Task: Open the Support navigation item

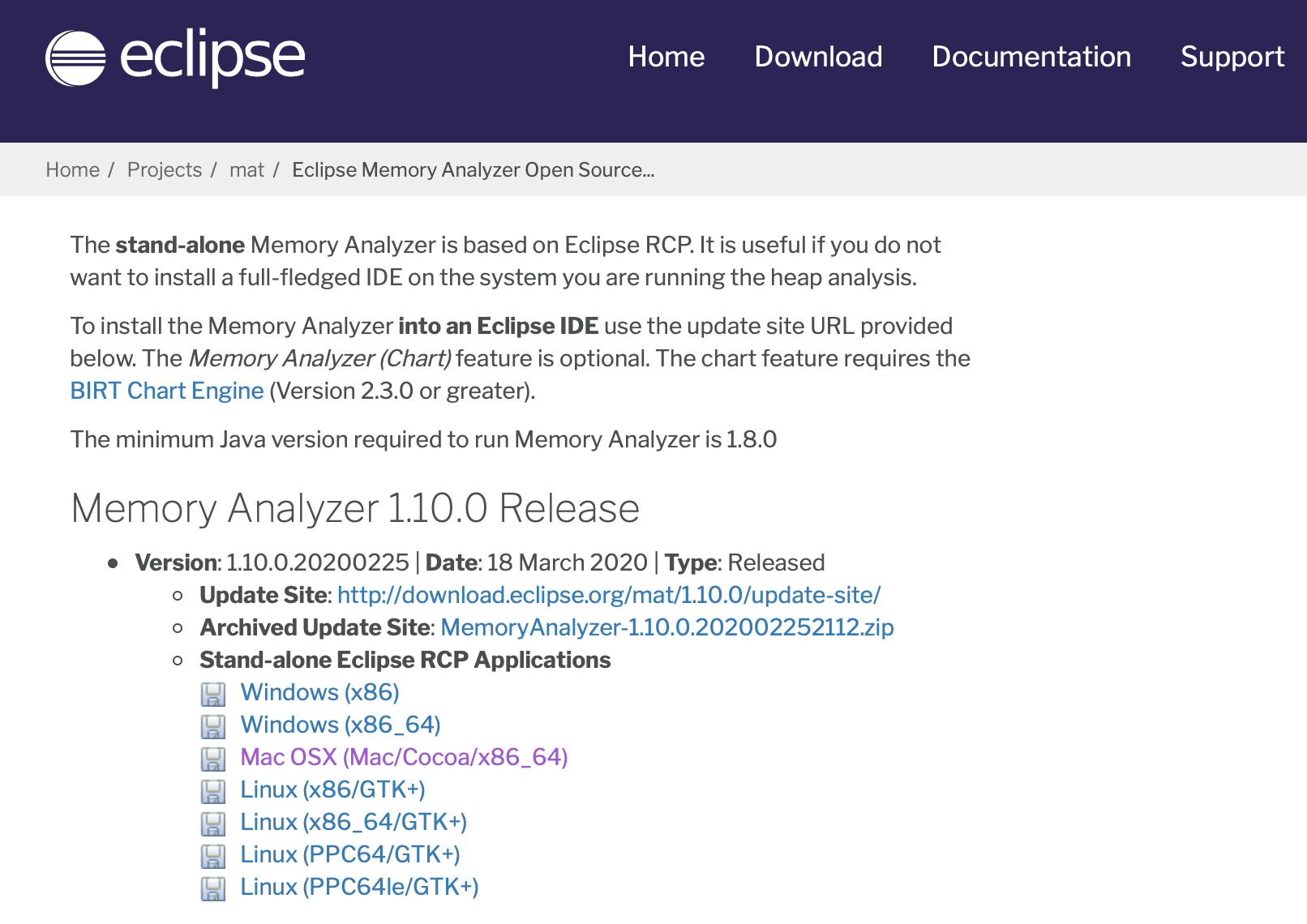Action: pyautogui.click(x=1232, y=57)
